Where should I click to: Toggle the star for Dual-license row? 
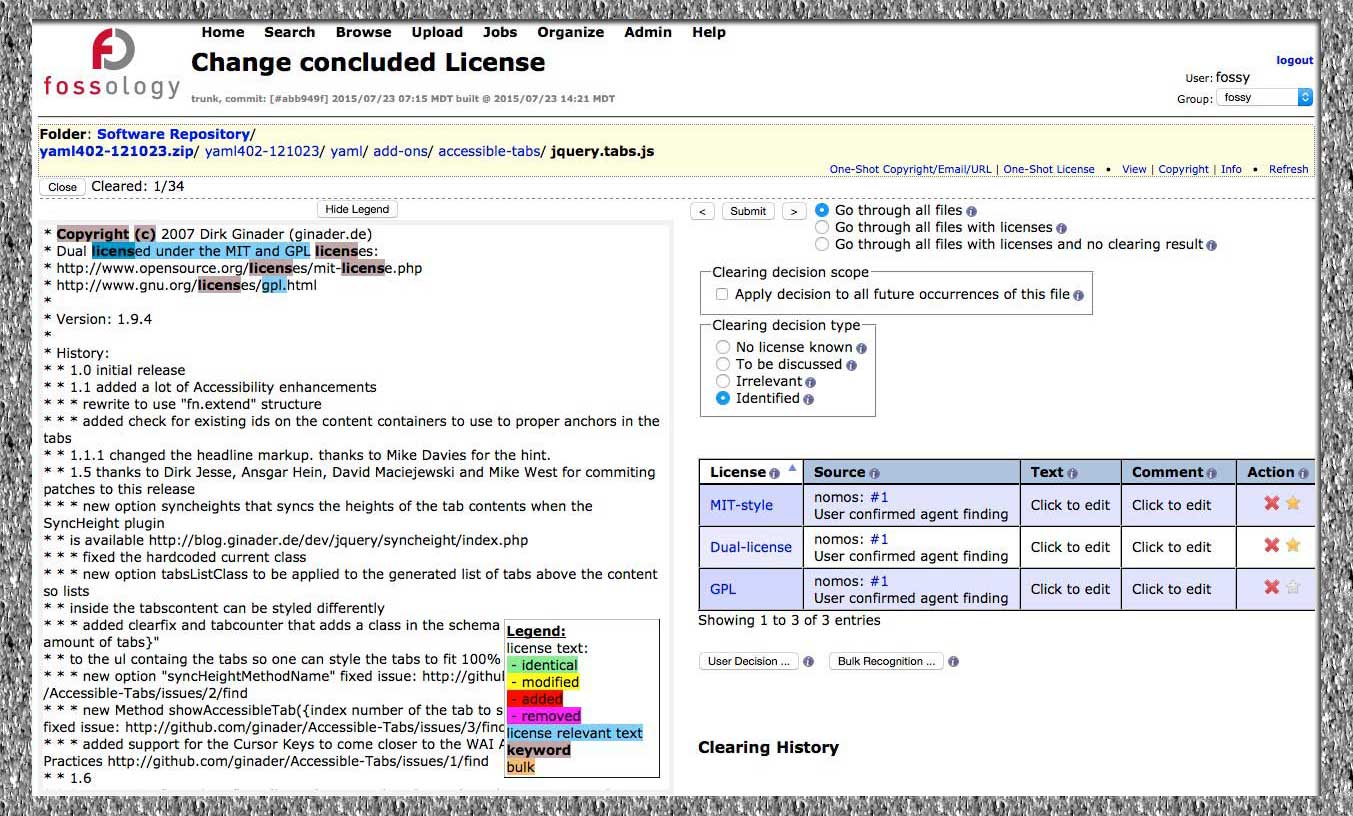pyautogui.click(x=1293, y=546)
